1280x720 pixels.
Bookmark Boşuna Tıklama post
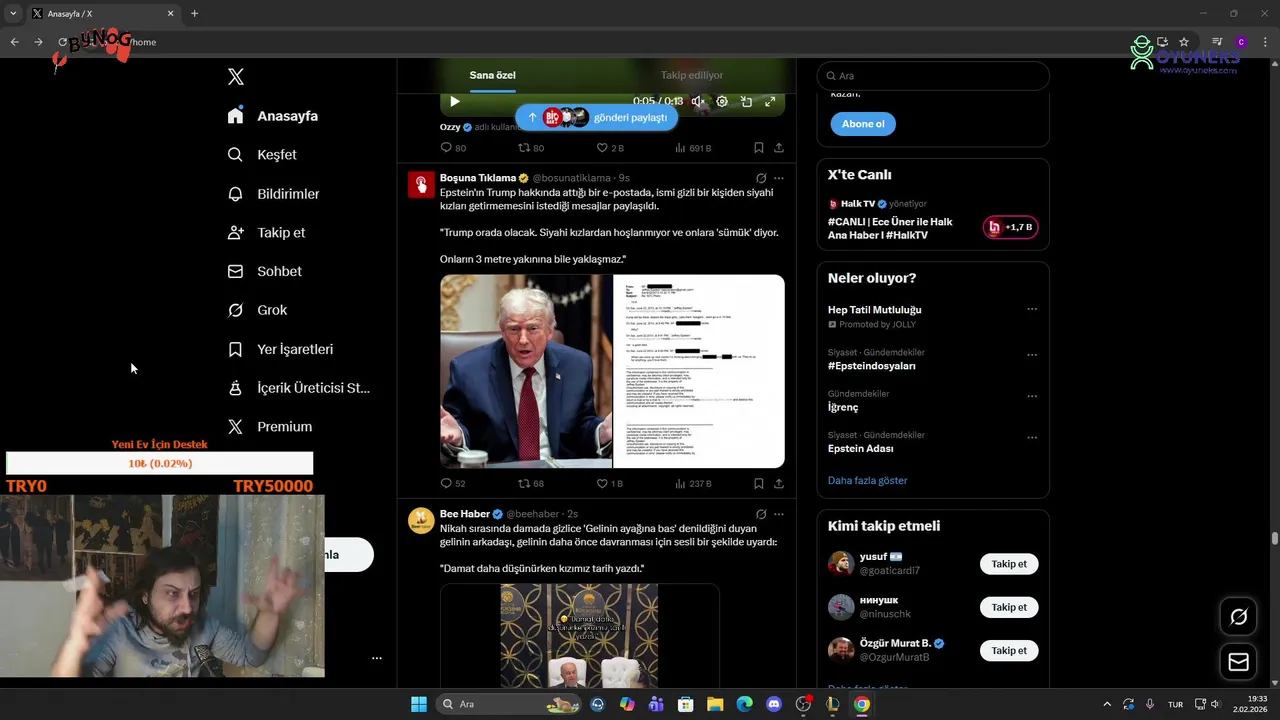coord(759,484)
